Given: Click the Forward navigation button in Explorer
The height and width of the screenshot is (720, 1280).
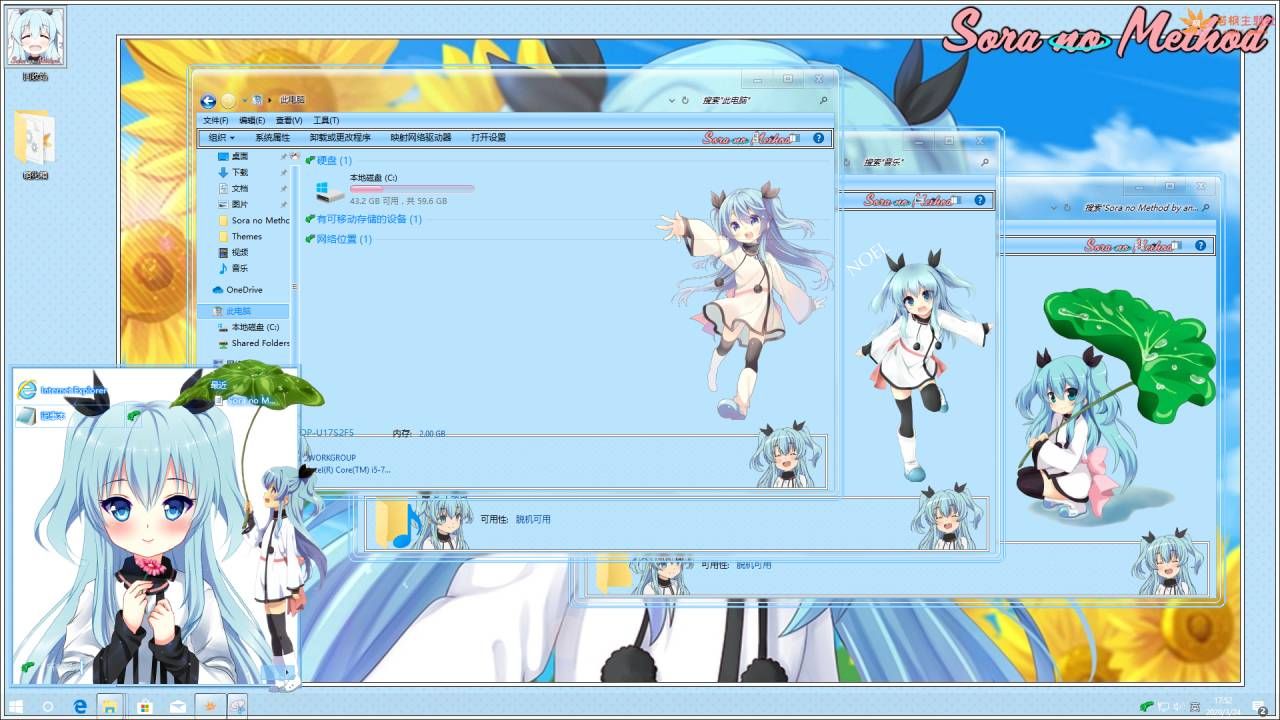Looking at the screenshot, I should click(229, 101).
